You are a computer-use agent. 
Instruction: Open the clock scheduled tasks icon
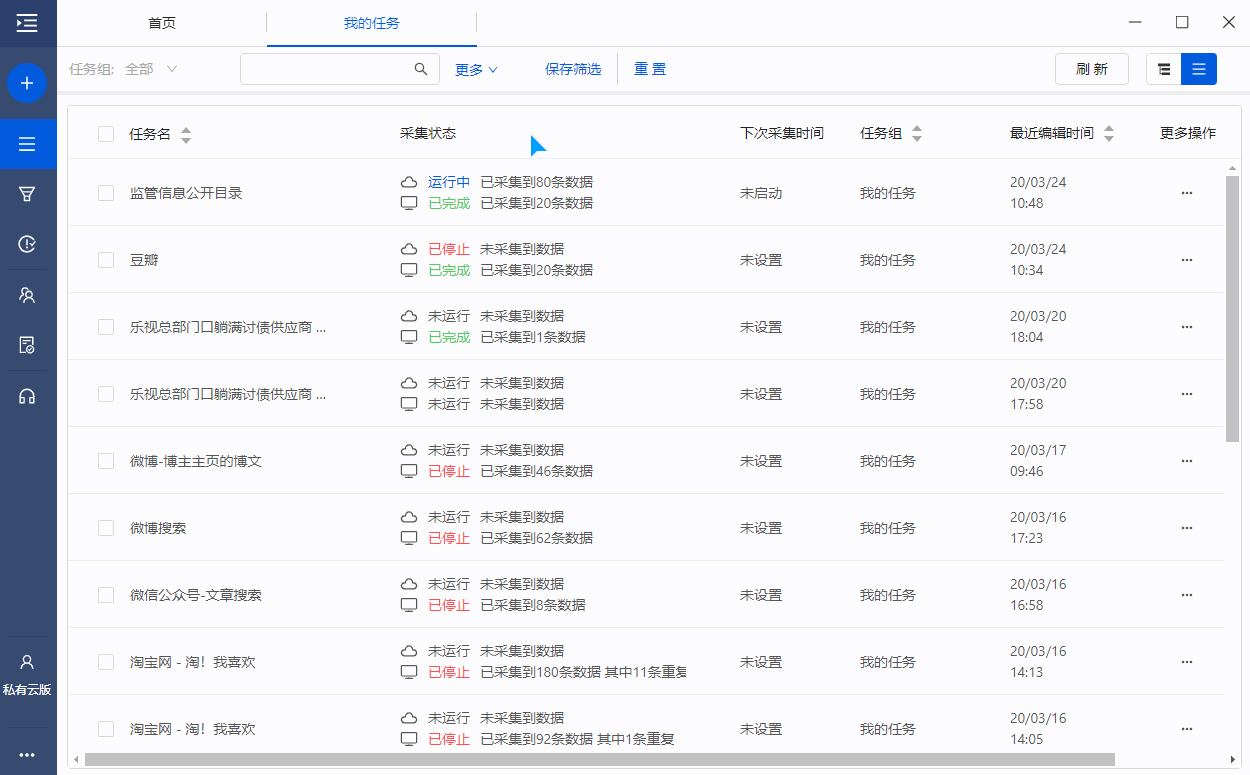click(x=27, y=243)
